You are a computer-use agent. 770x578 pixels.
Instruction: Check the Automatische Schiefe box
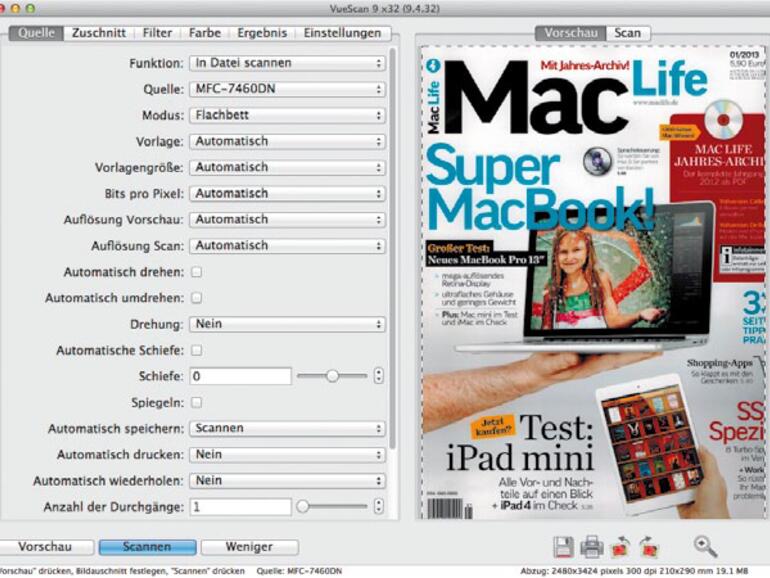[196, 350]
